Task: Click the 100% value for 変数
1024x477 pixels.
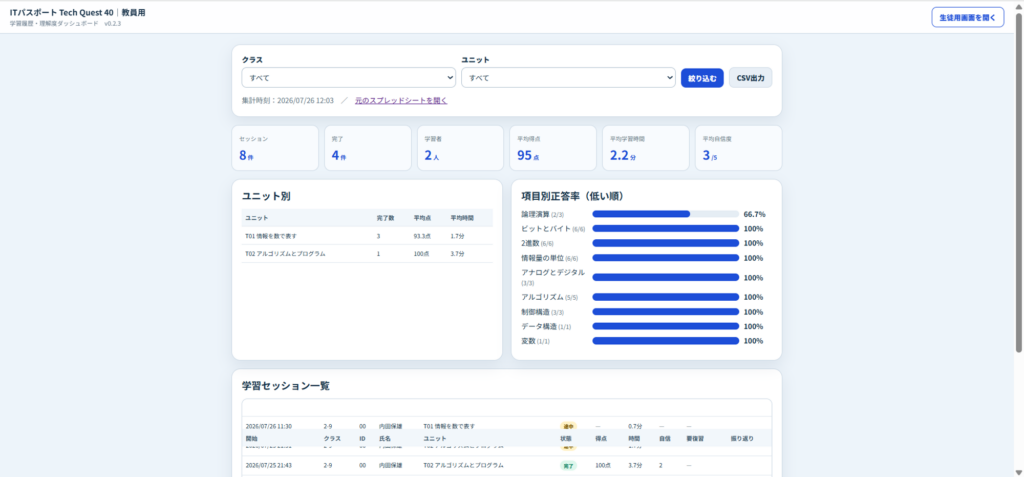Action: point(753,340)
